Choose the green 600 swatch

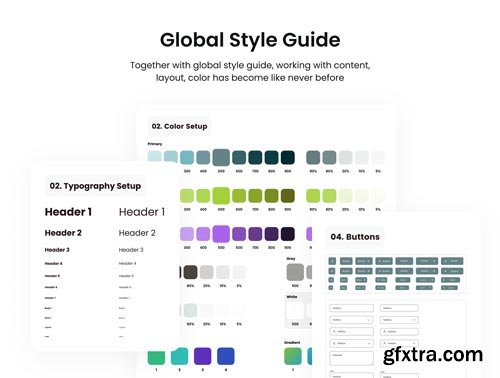[x=239, y=196]
